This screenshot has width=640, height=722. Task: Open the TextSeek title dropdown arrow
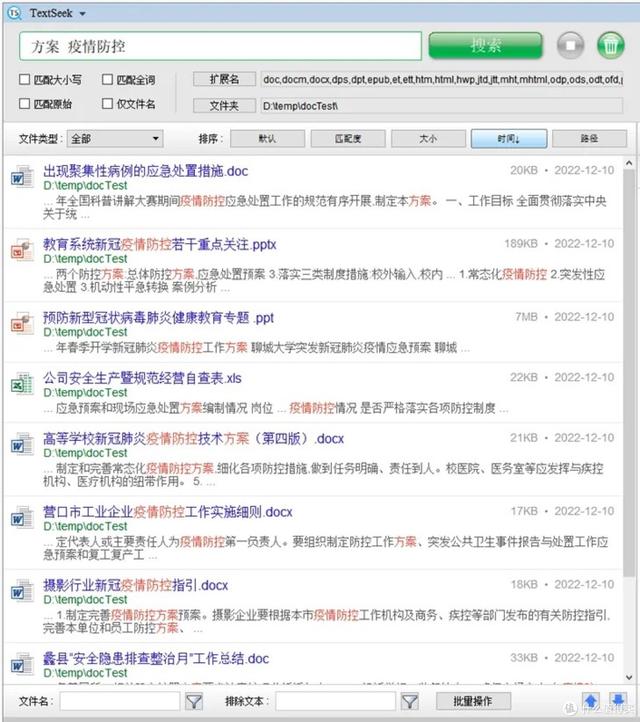(82, 14)
